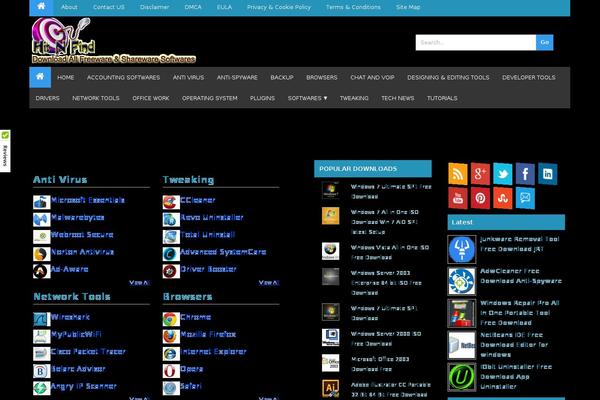Select the Browsers category menu
This screenshot has width=600, height=400.
click(321, 77)
